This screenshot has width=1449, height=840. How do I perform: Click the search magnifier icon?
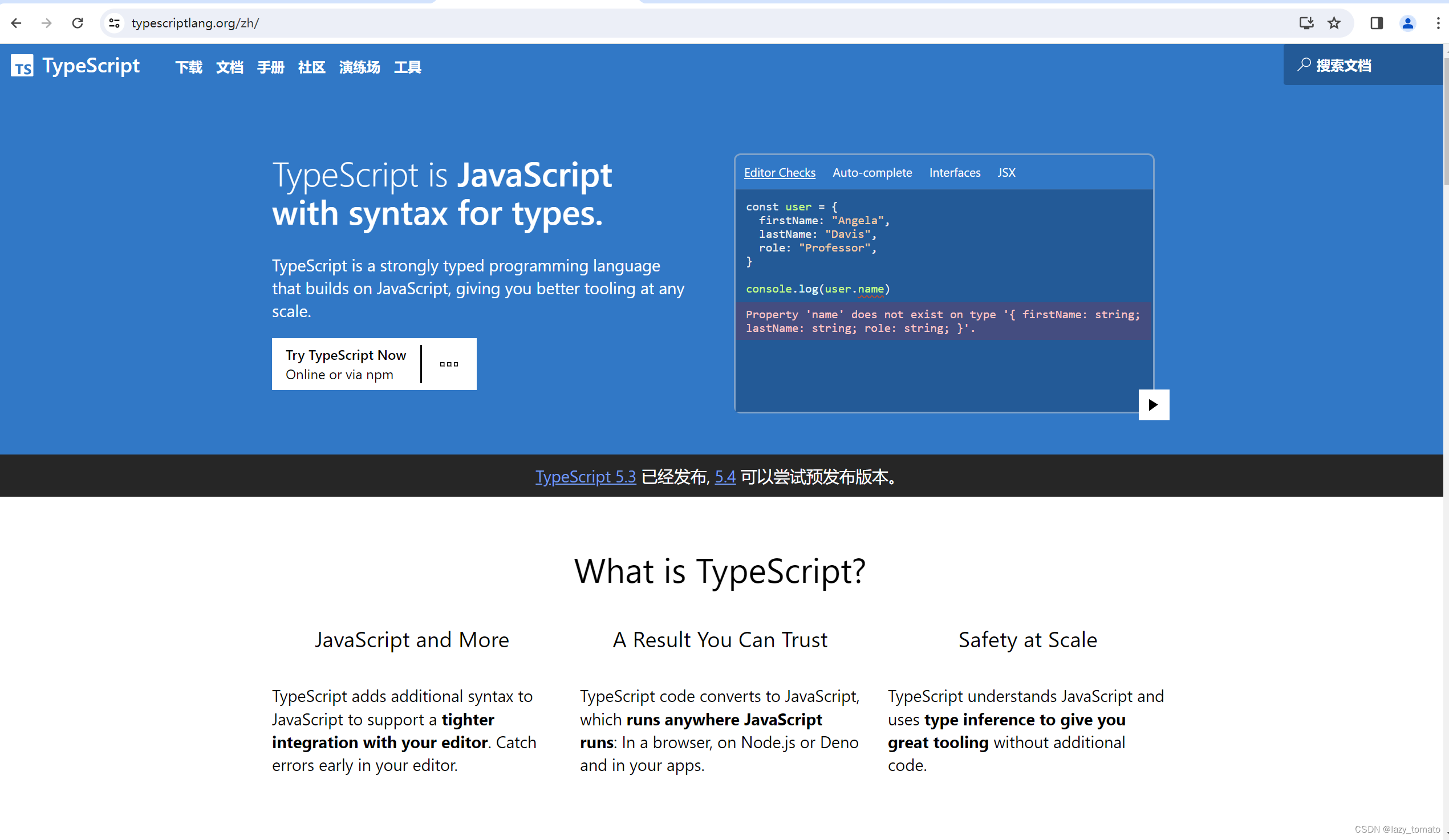pos(1304,65)
